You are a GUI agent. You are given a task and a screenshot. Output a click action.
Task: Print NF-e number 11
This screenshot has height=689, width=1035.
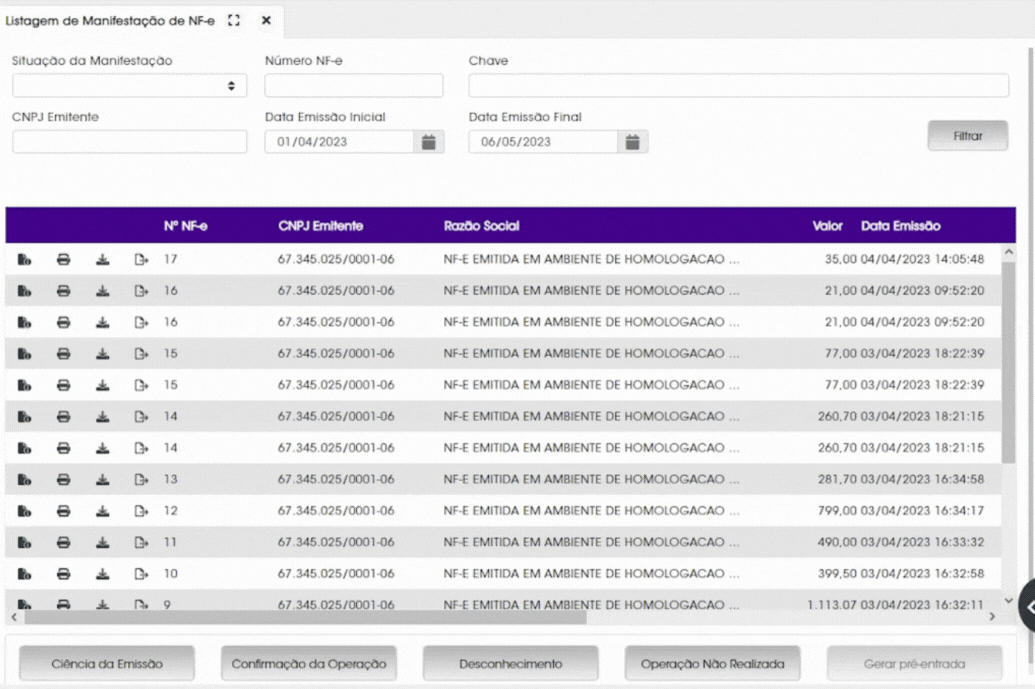pos(63,542)
